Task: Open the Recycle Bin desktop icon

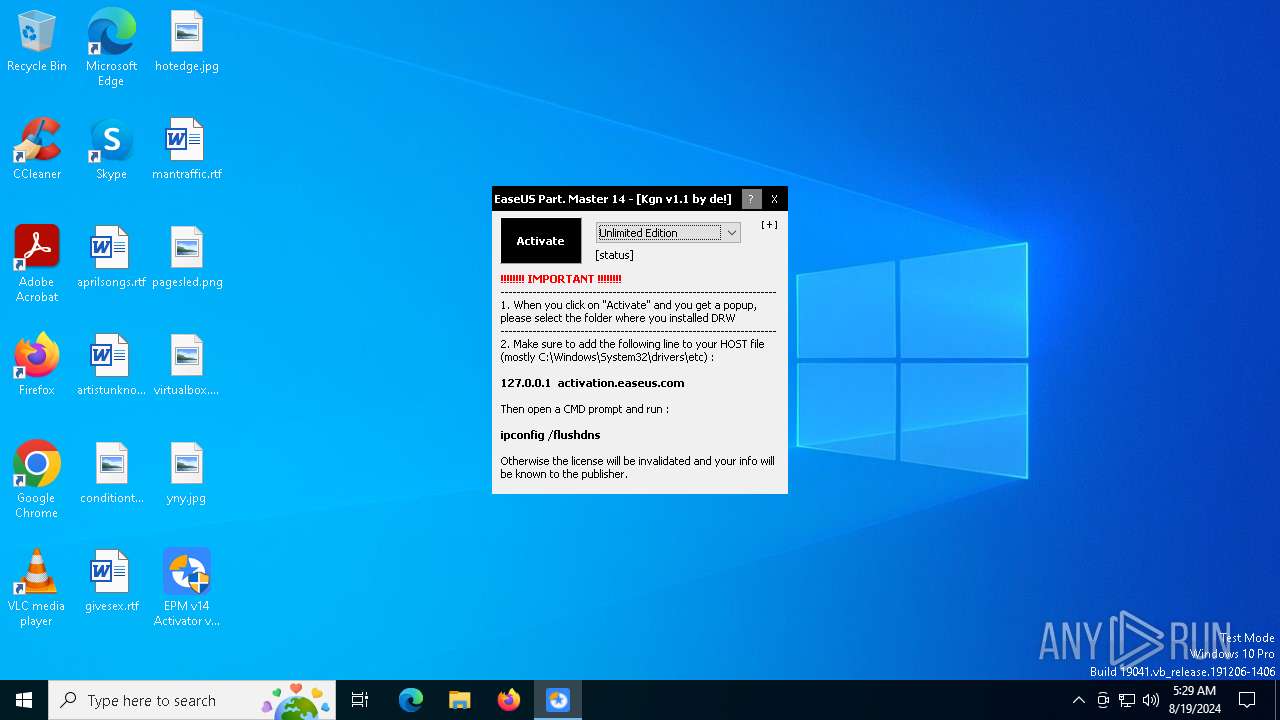Action: pyautogui.click(x=37, y=42)
